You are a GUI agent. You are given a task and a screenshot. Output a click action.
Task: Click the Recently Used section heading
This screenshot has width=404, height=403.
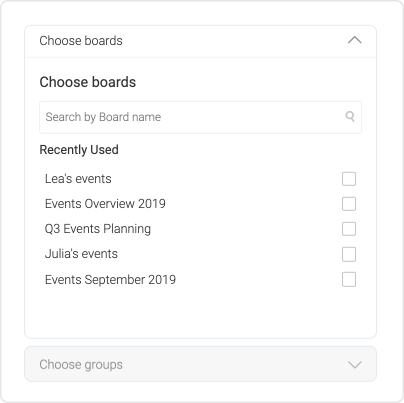(79, 150)
